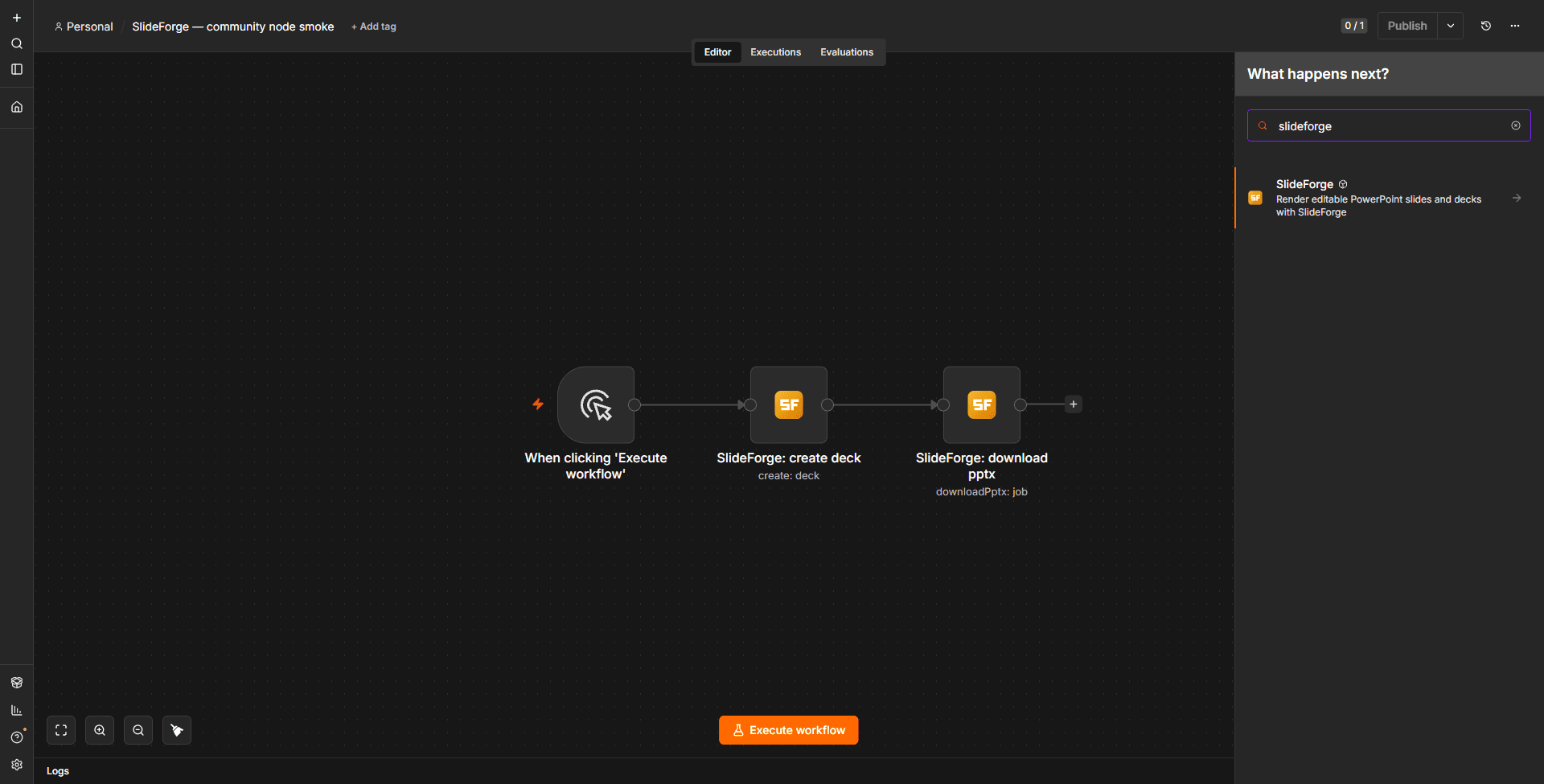Click input connector of create deck node
Viewport: 1544px width, 784px height.
tap(750, 404)
